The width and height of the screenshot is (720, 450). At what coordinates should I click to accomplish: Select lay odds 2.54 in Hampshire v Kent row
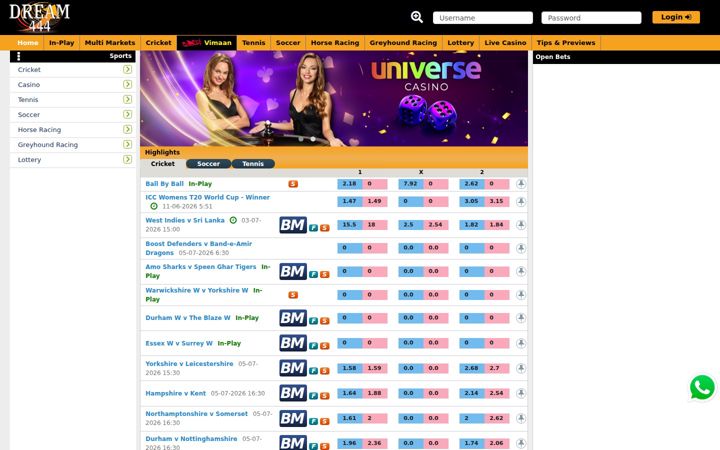(x=497, y=394)
